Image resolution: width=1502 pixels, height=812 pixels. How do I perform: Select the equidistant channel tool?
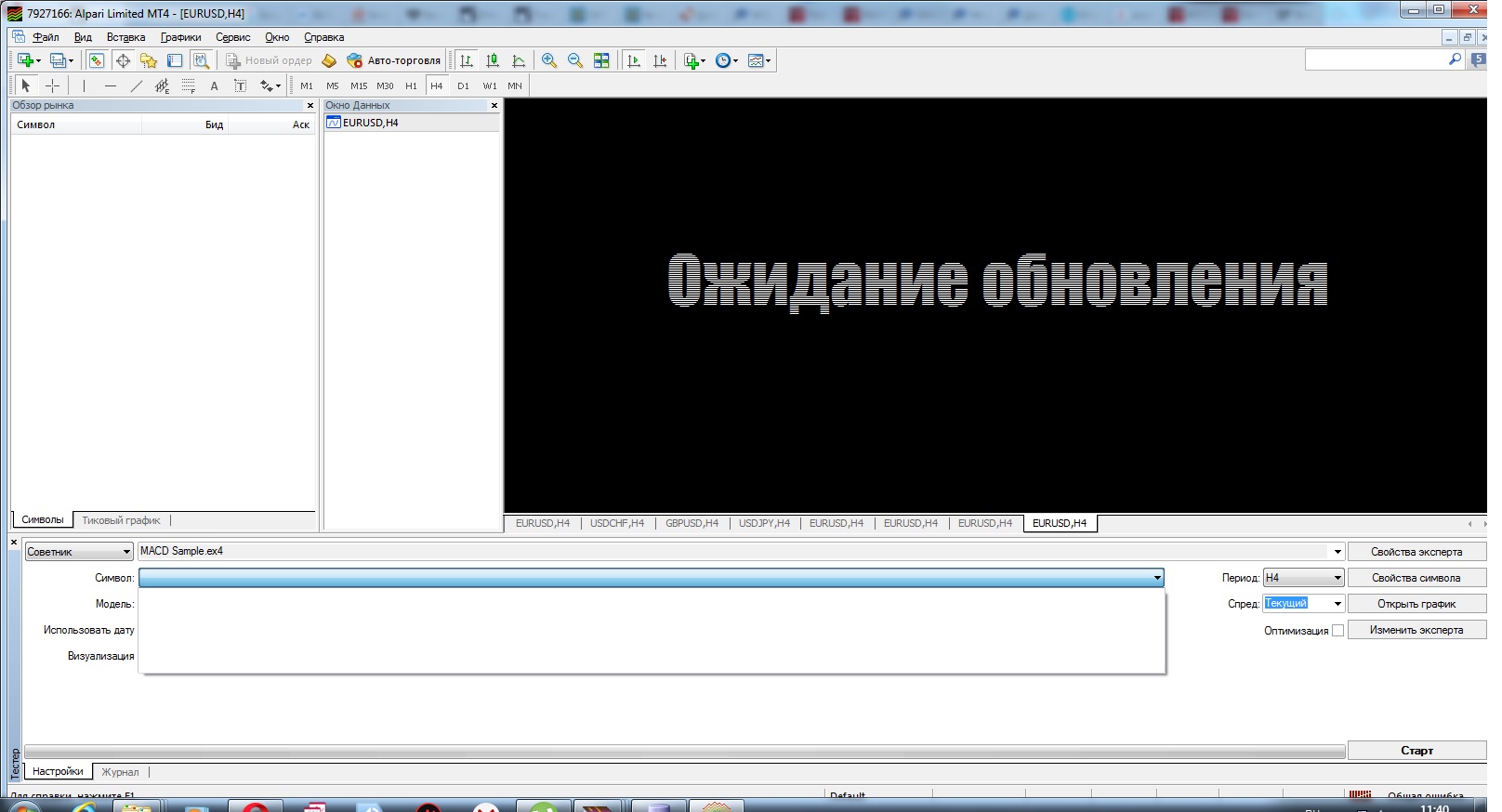[162, 85]
